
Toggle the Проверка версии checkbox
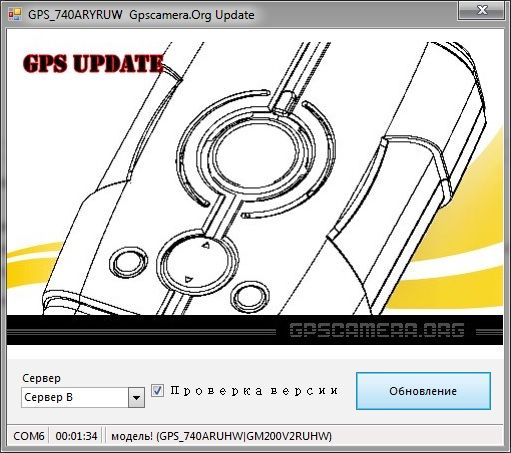coord(157,390)
